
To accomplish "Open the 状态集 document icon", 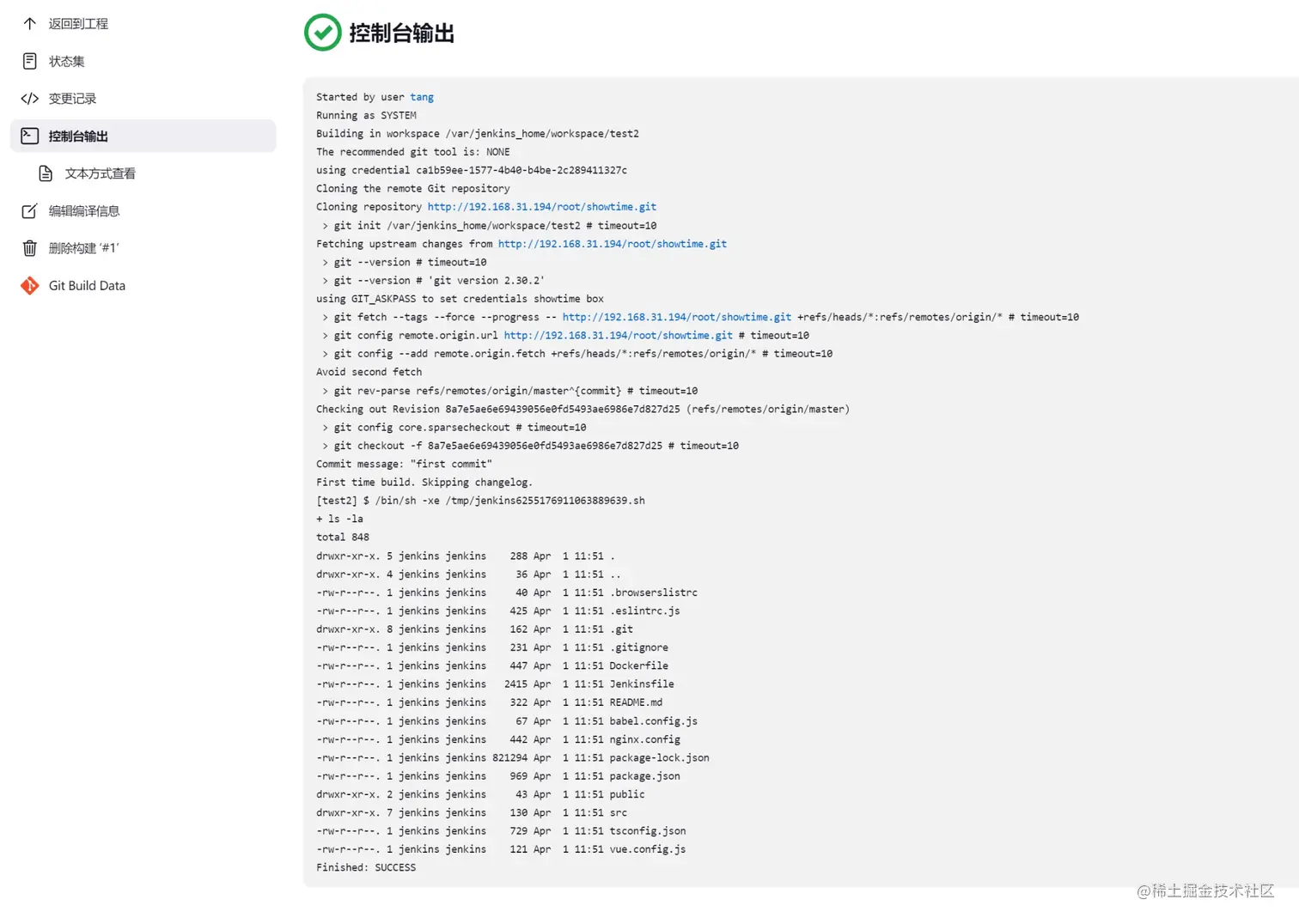I will click(30, 61).
